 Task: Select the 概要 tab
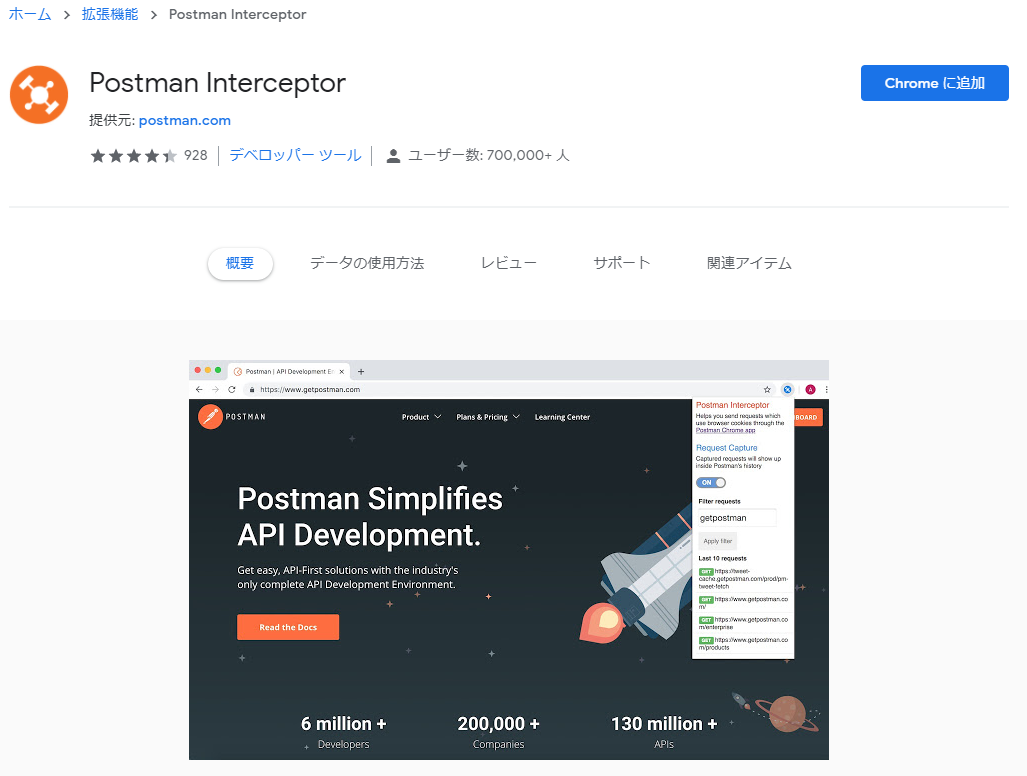[240, 263]
